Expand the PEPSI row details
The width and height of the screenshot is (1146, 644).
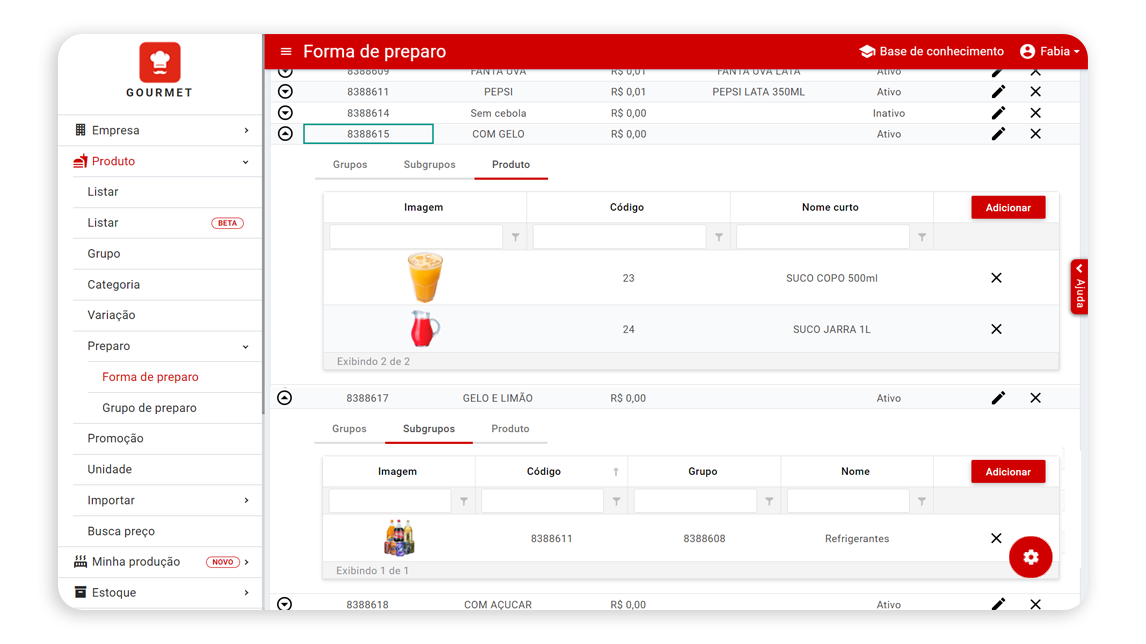[x=285, y=92]
